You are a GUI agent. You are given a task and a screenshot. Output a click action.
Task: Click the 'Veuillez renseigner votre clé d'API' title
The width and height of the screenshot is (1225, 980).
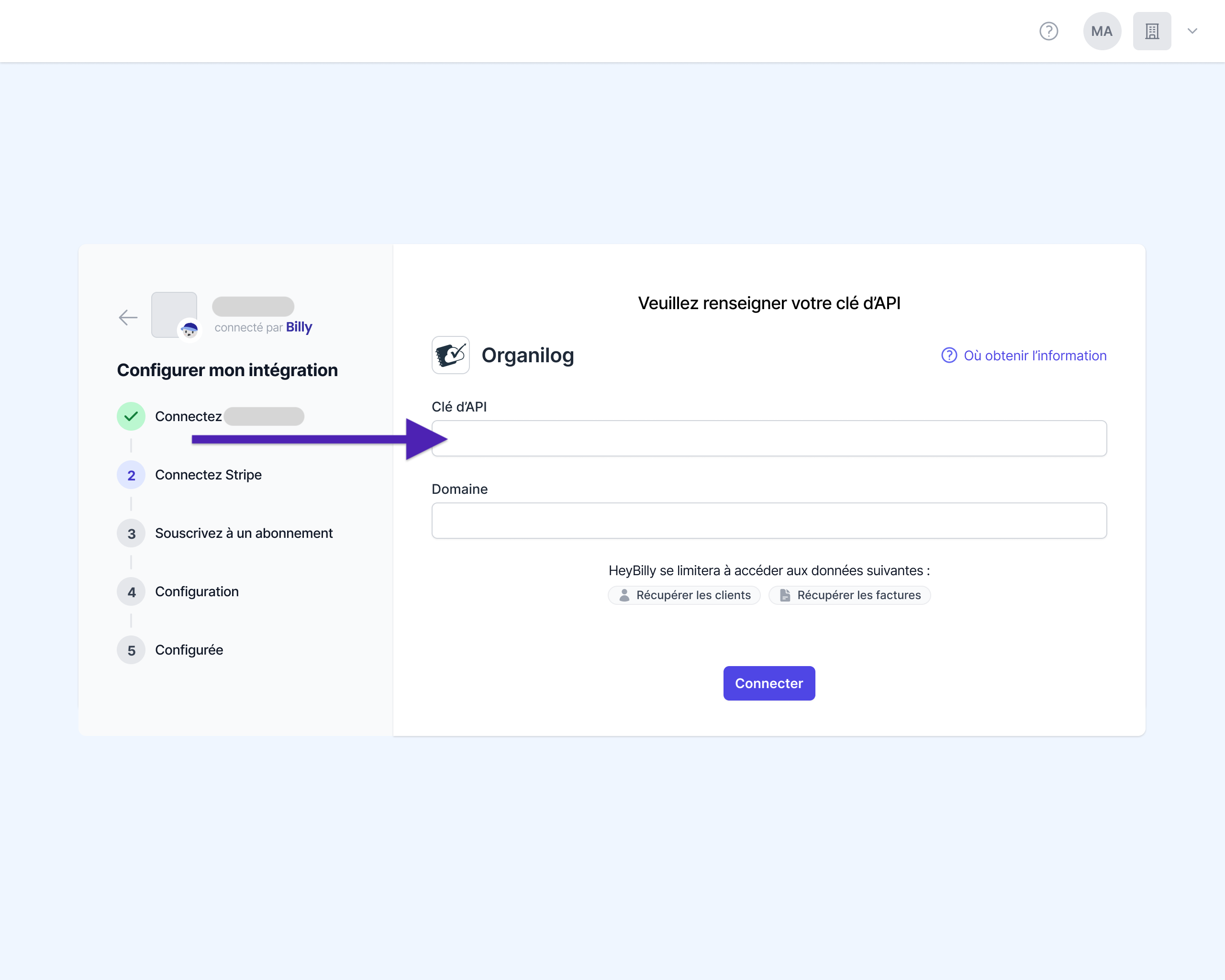(769, 303)
